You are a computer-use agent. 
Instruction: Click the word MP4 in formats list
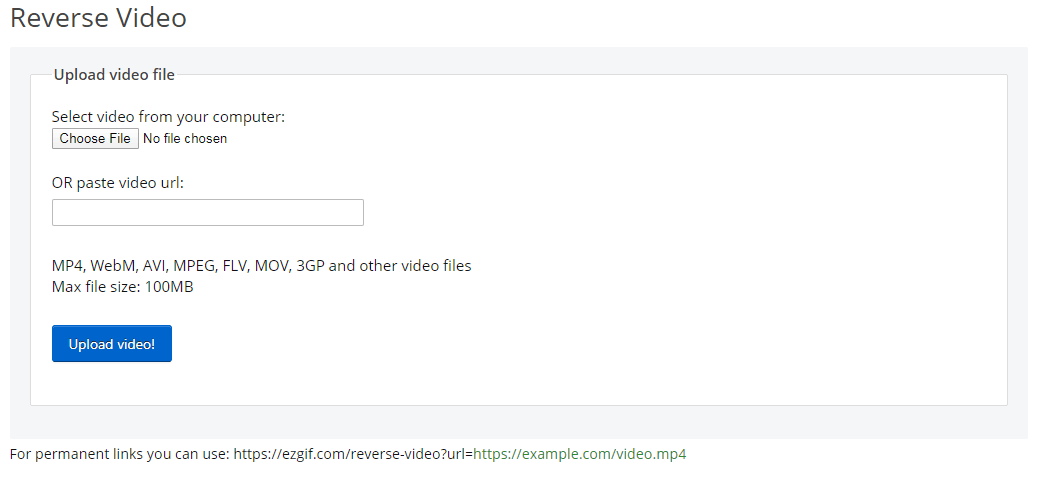pyautogui.click(x=68, y=266)
